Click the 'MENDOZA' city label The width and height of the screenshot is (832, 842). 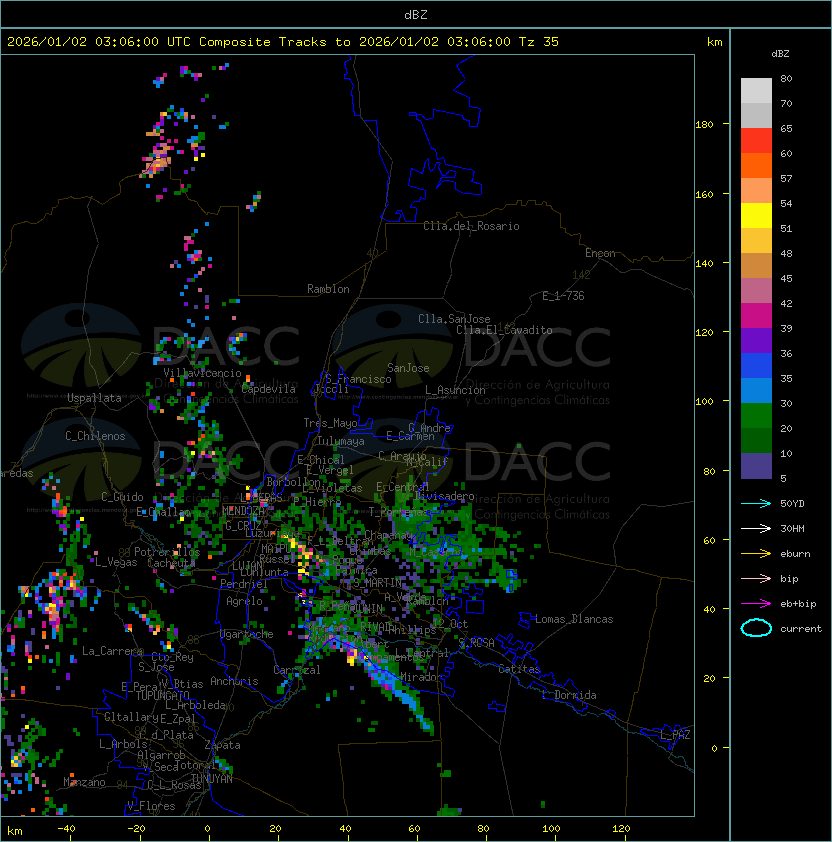243,511
